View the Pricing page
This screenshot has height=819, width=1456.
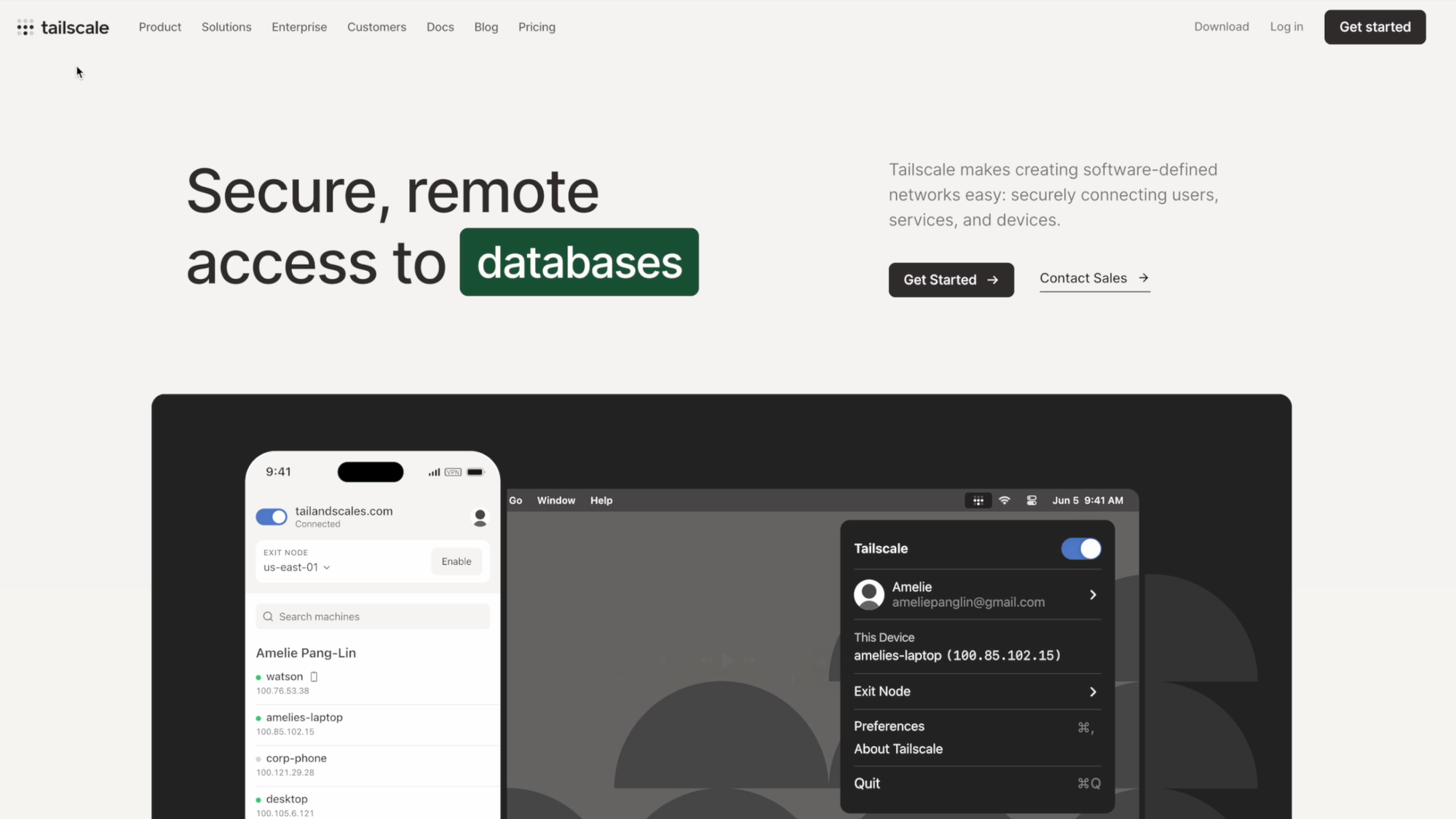tap(537, 27)
